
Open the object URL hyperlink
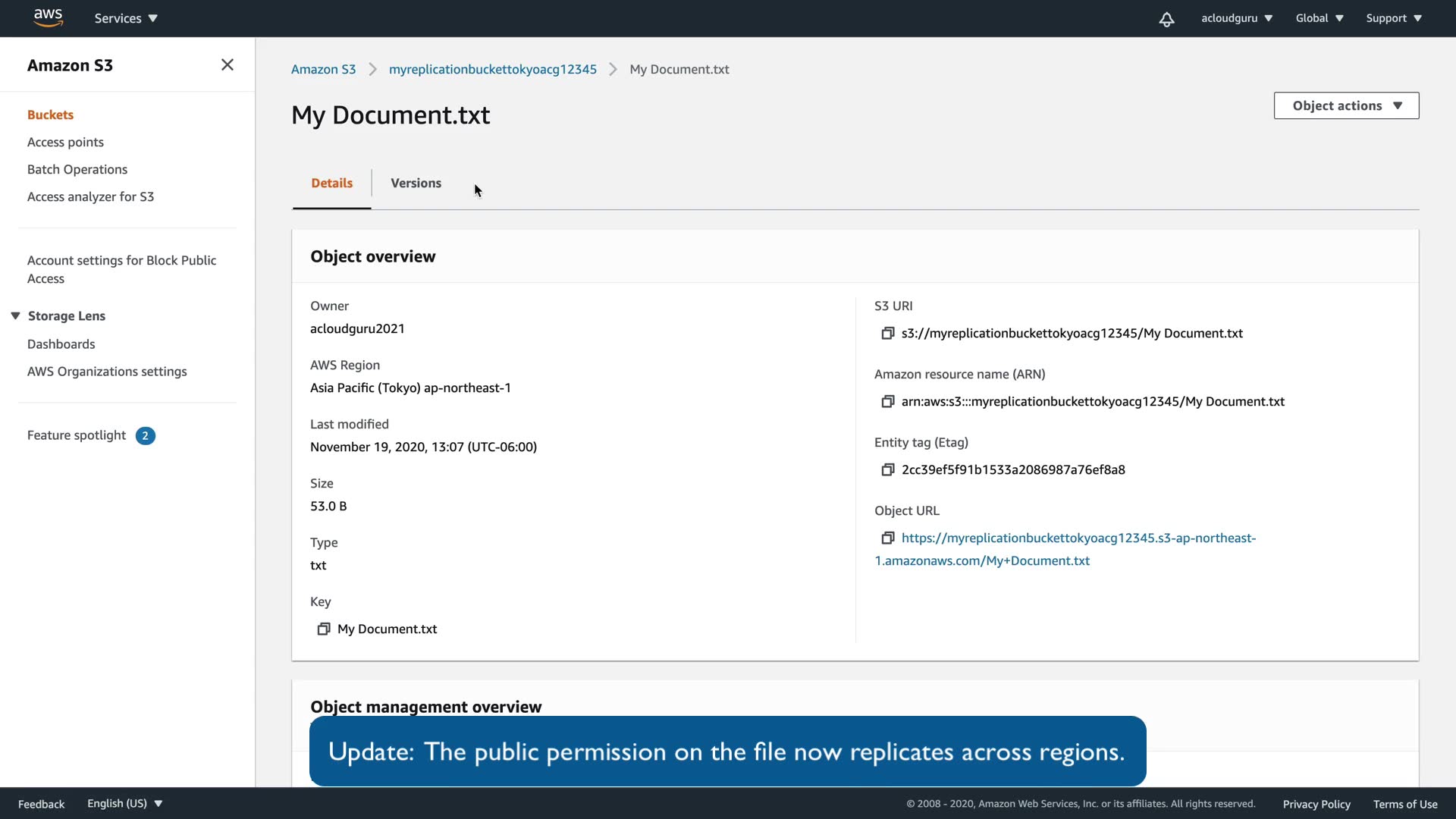tap(1078, 538)
